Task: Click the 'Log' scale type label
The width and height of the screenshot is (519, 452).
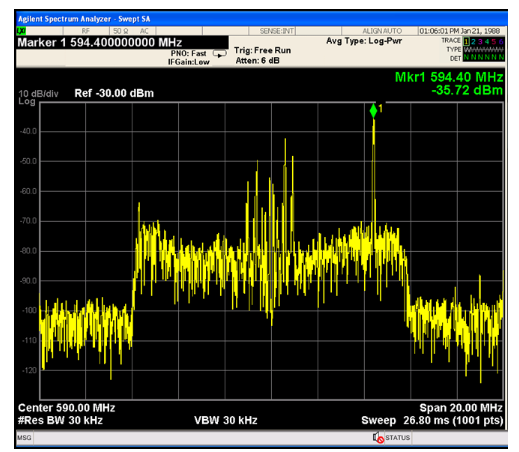Action: coord(27,101)
